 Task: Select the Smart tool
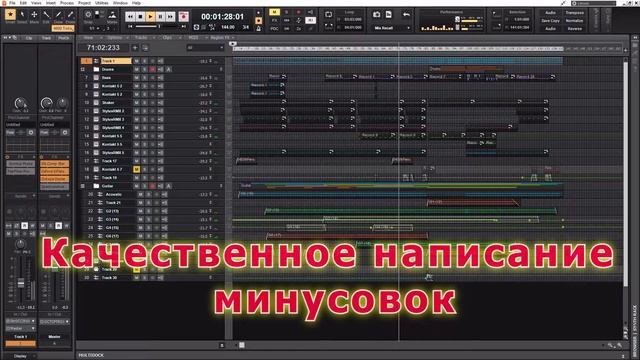pos(10,15)
